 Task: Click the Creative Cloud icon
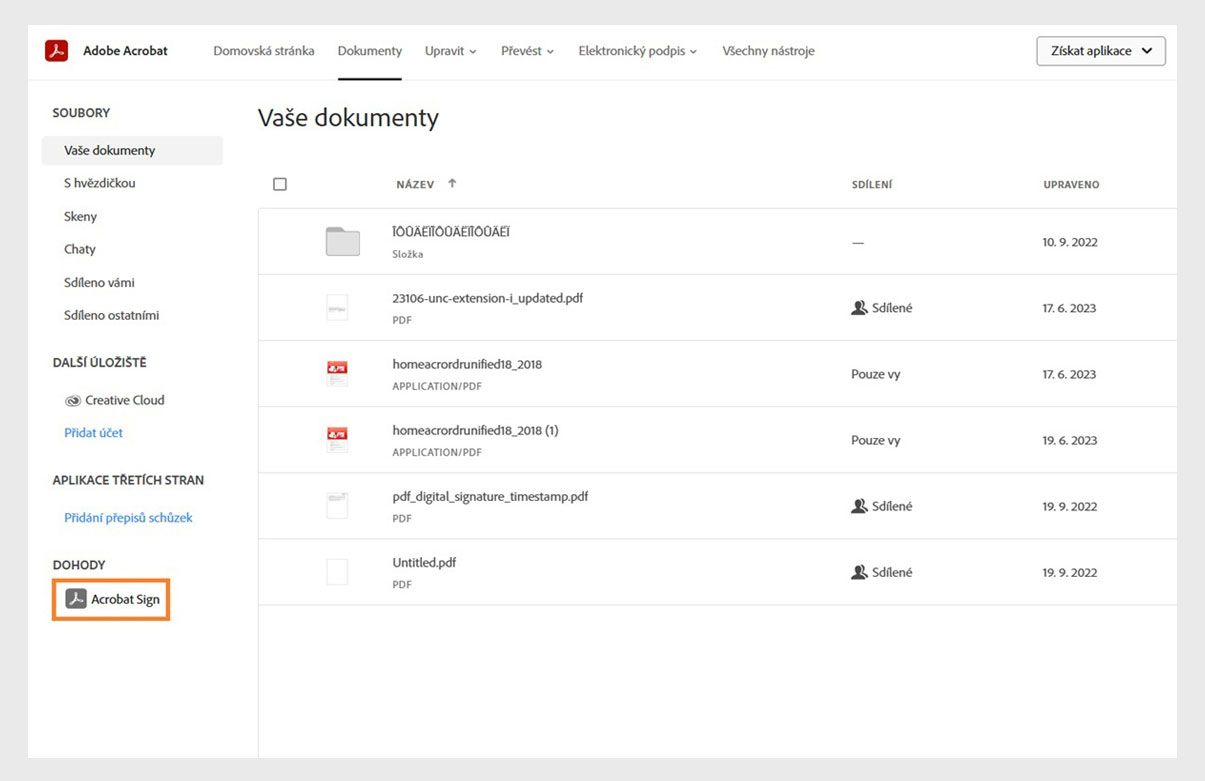coord(73,400)
